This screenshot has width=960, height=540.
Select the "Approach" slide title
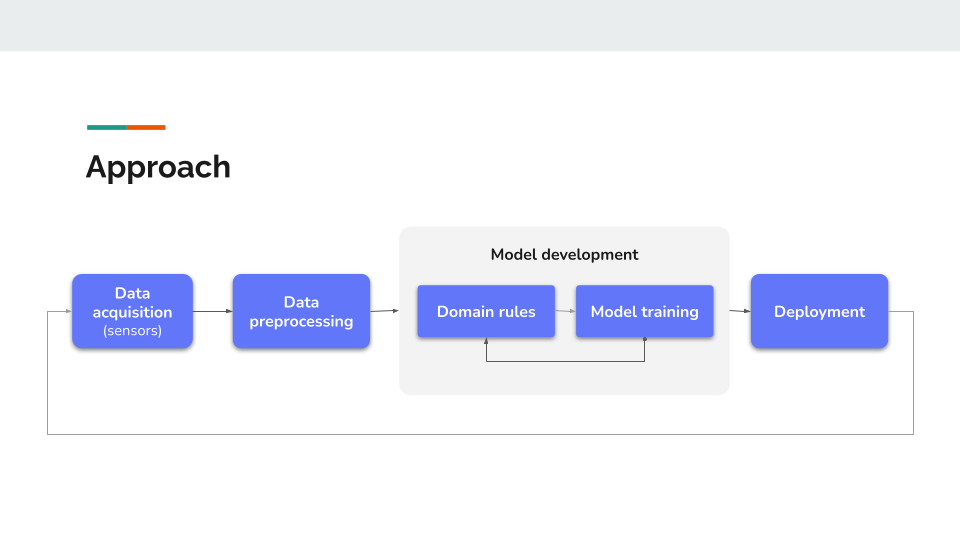(158, 166)
